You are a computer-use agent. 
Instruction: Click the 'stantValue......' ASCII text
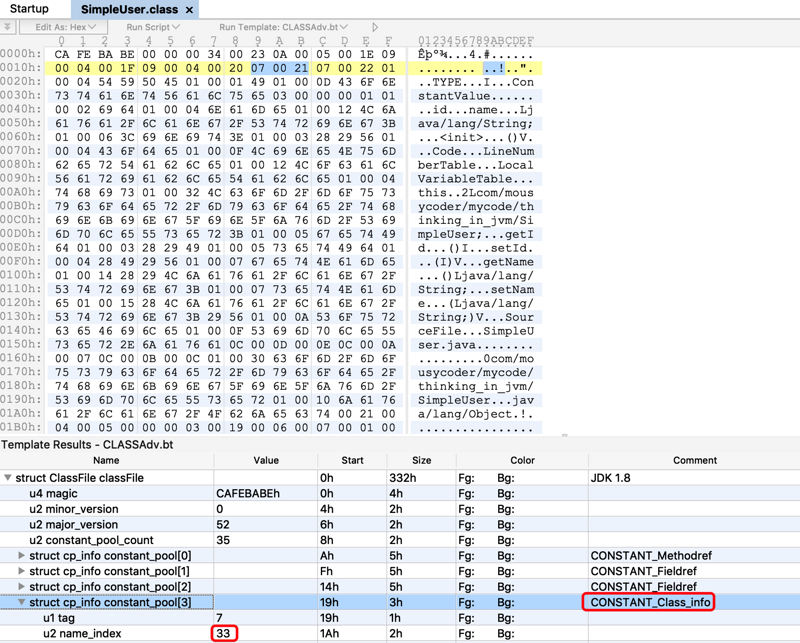(x=476, y=96)
